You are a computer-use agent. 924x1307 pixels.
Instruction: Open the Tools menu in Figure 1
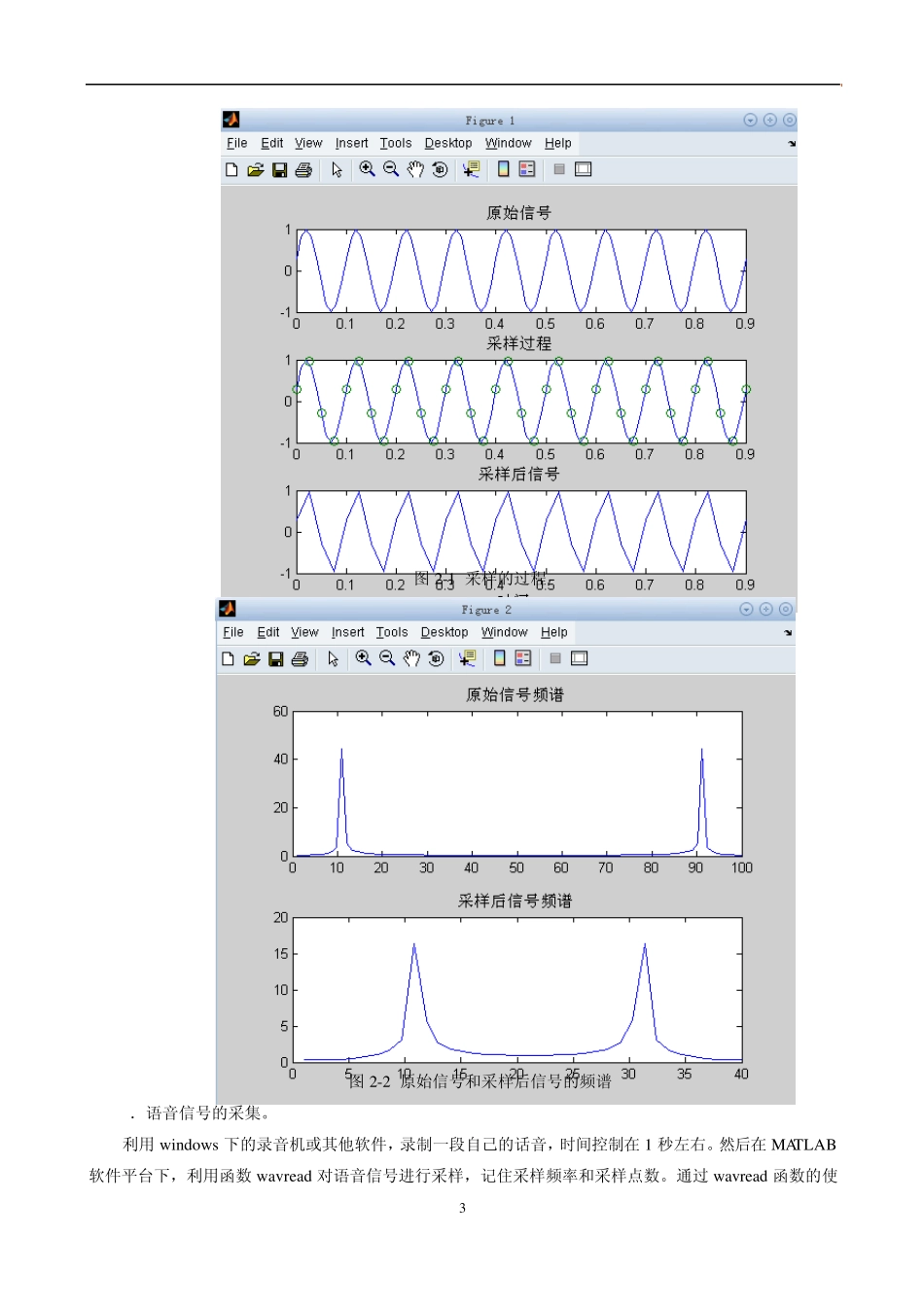tap(396, 143)
